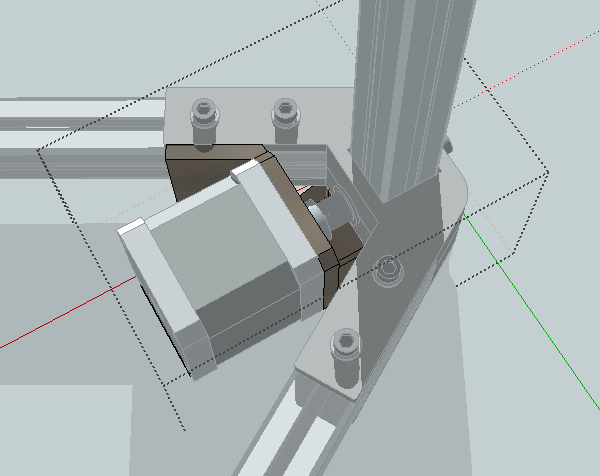
Task: Click the right screw on top bracket
Action: tap(286, 121)
